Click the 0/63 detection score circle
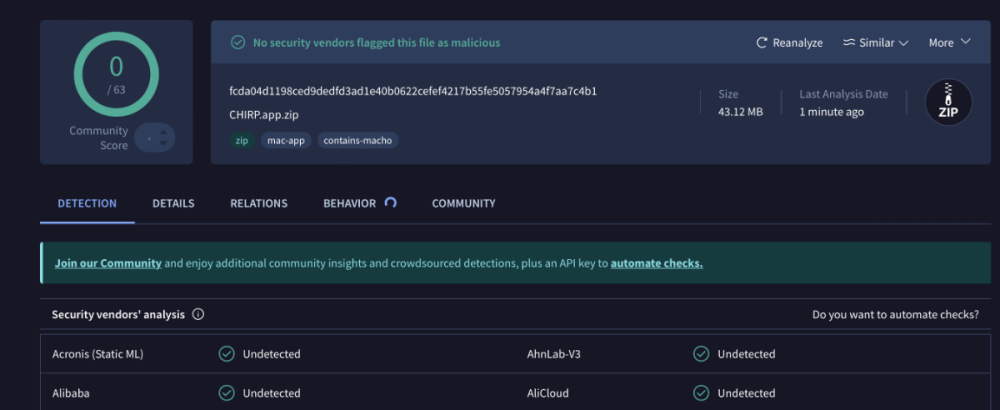 (116, 74)
